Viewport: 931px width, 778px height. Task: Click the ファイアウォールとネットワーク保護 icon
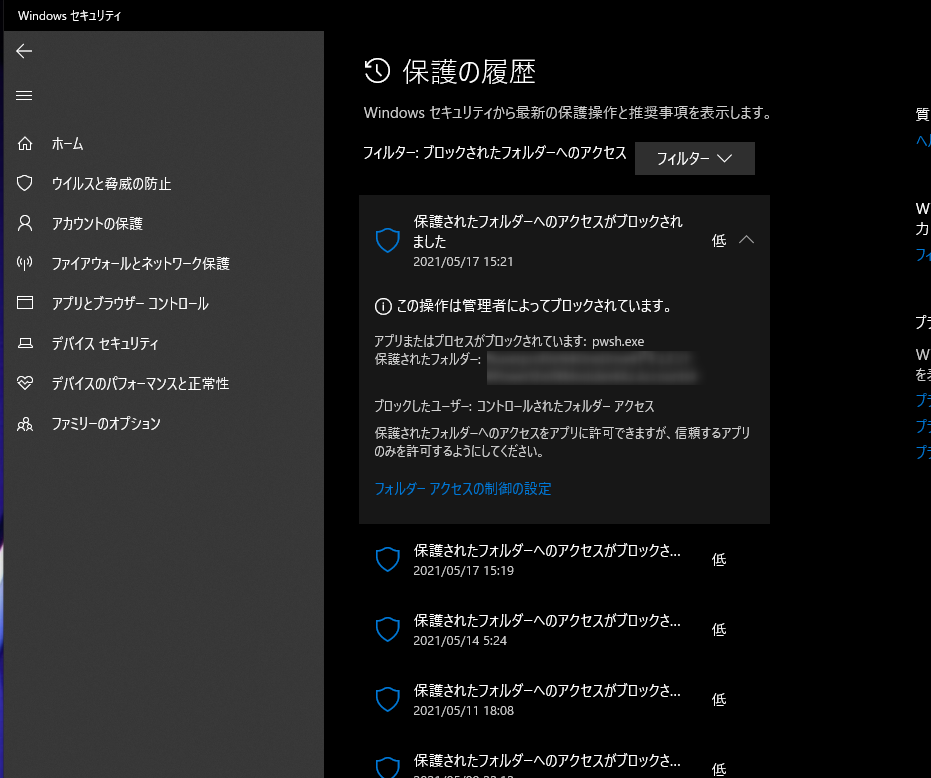(x=24, y=263)
